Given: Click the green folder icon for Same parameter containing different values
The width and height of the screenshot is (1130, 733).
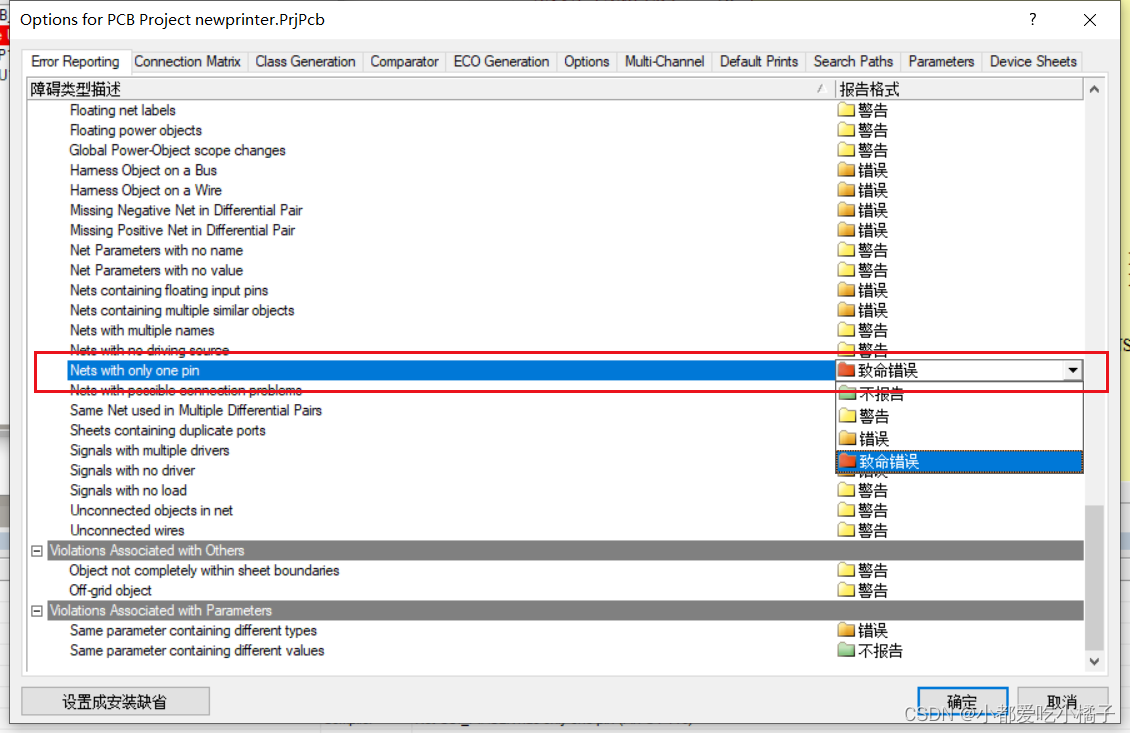Looking at the screenshot, I should pyautogui.click(x=846, y=650).
